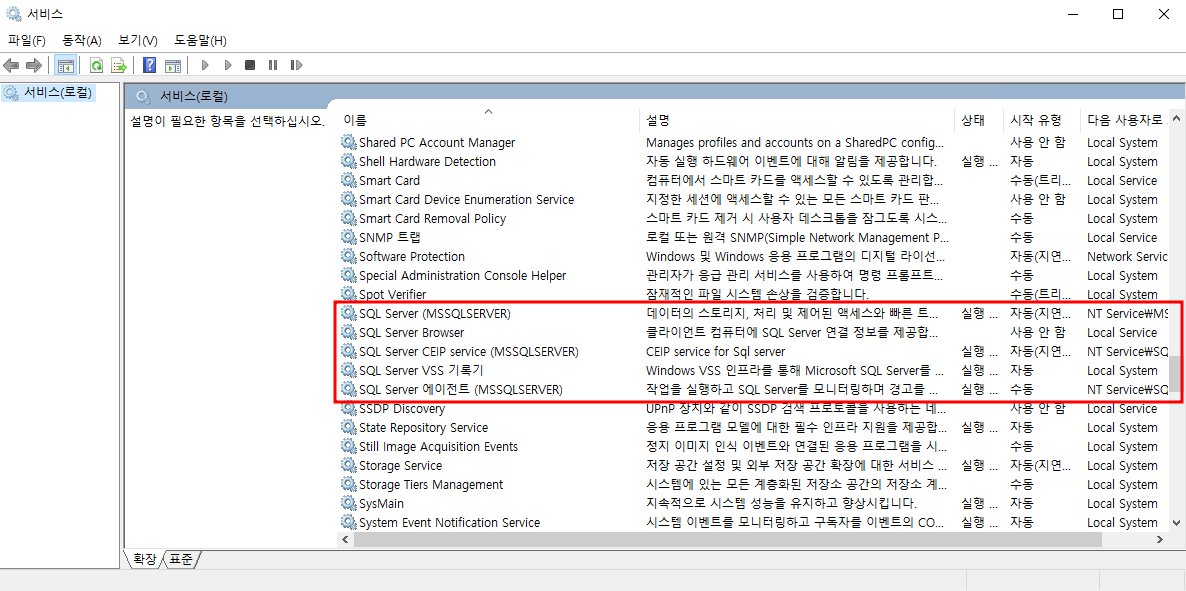Click the Forward arrow toolbar icon

[x=34, y=65]
